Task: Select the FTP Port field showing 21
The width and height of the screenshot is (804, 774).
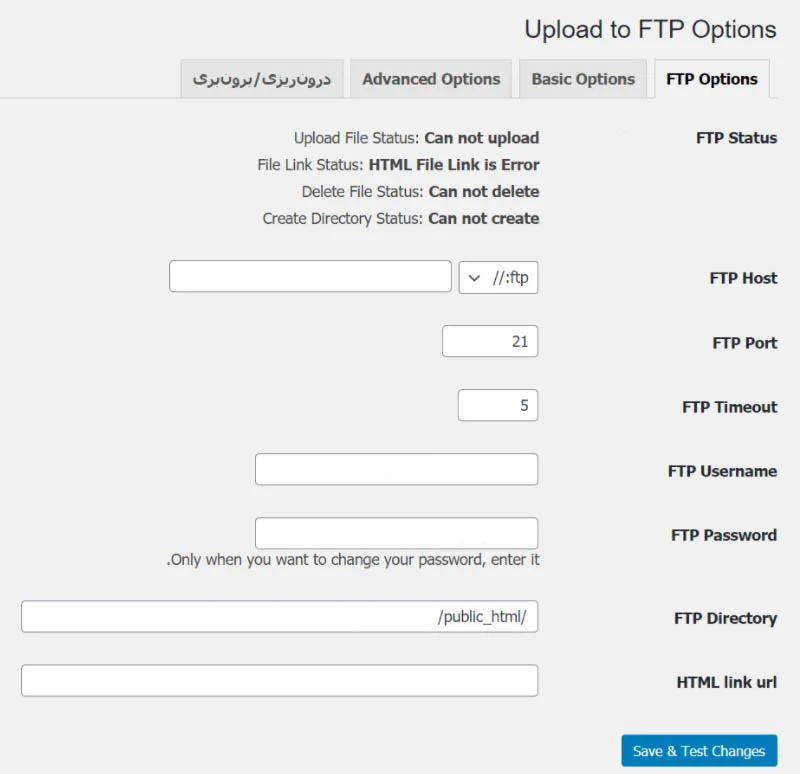Action: coord(490,341)
